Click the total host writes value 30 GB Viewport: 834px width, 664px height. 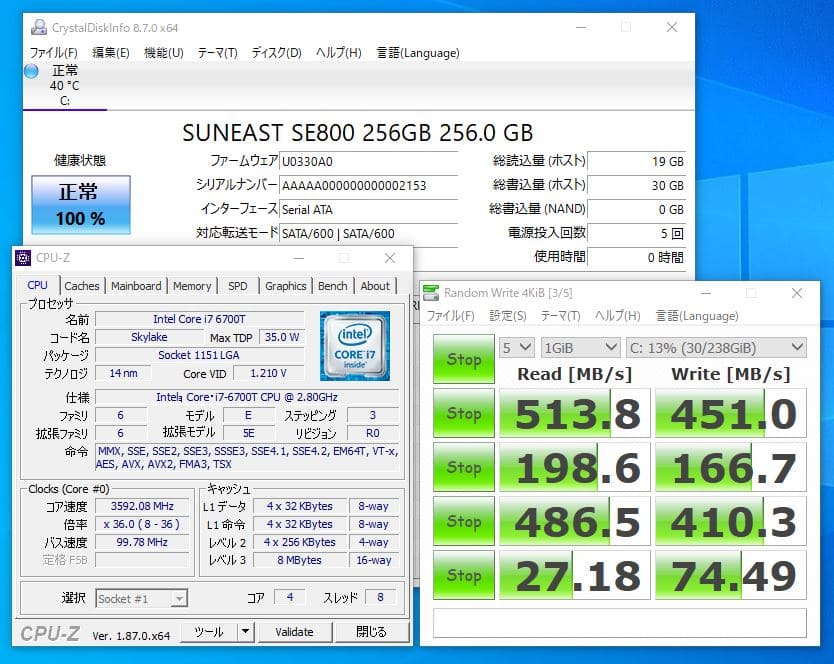click(637, 185)
